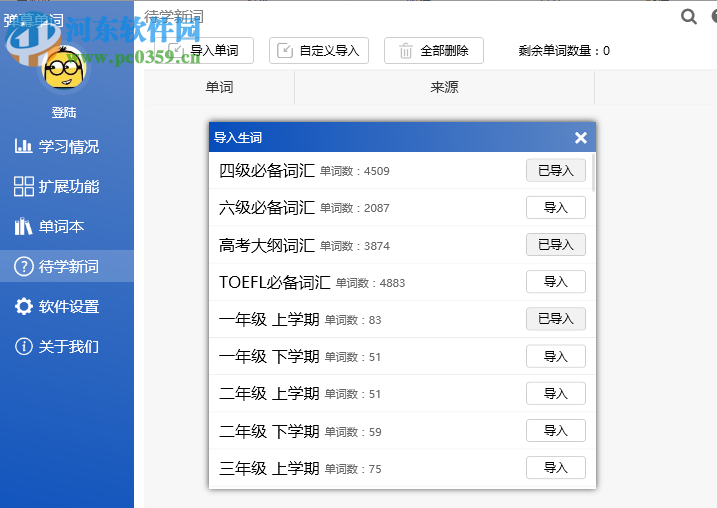Click word count 单词数：4883
This screenshot has width=717, height=508.
tap(370, 283)
